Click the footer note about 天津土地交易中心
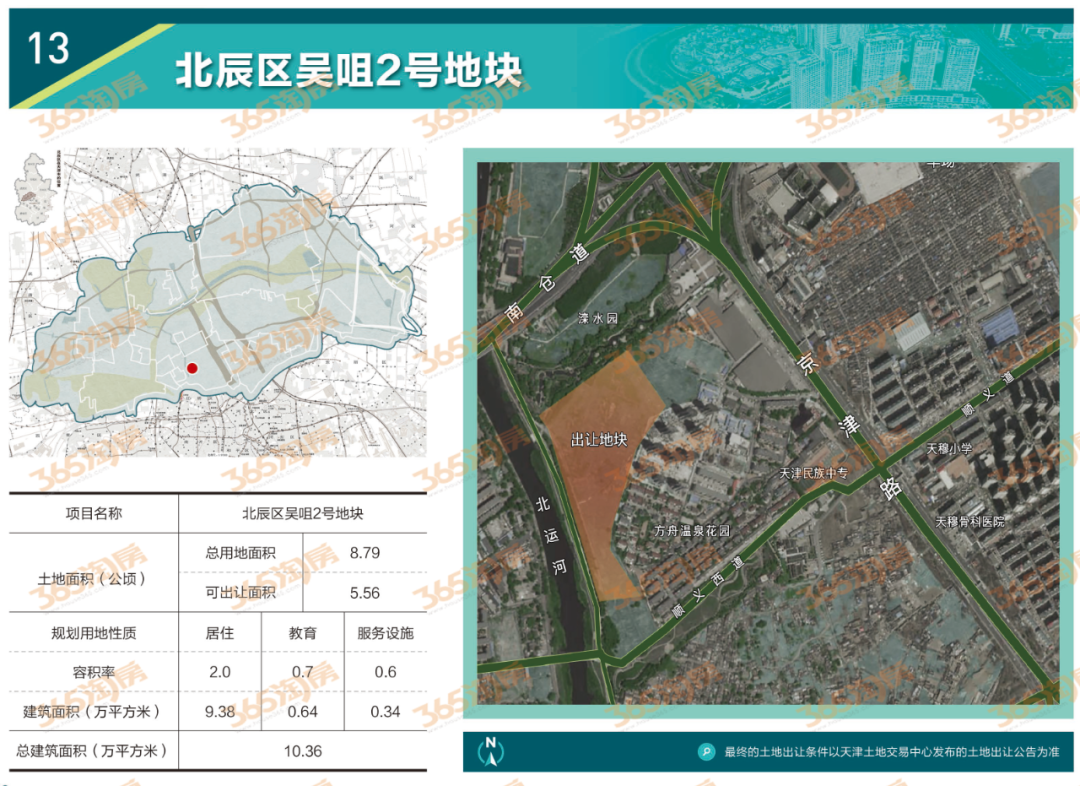This screenshot has height=786, width=1080. (x=891, y=752)
